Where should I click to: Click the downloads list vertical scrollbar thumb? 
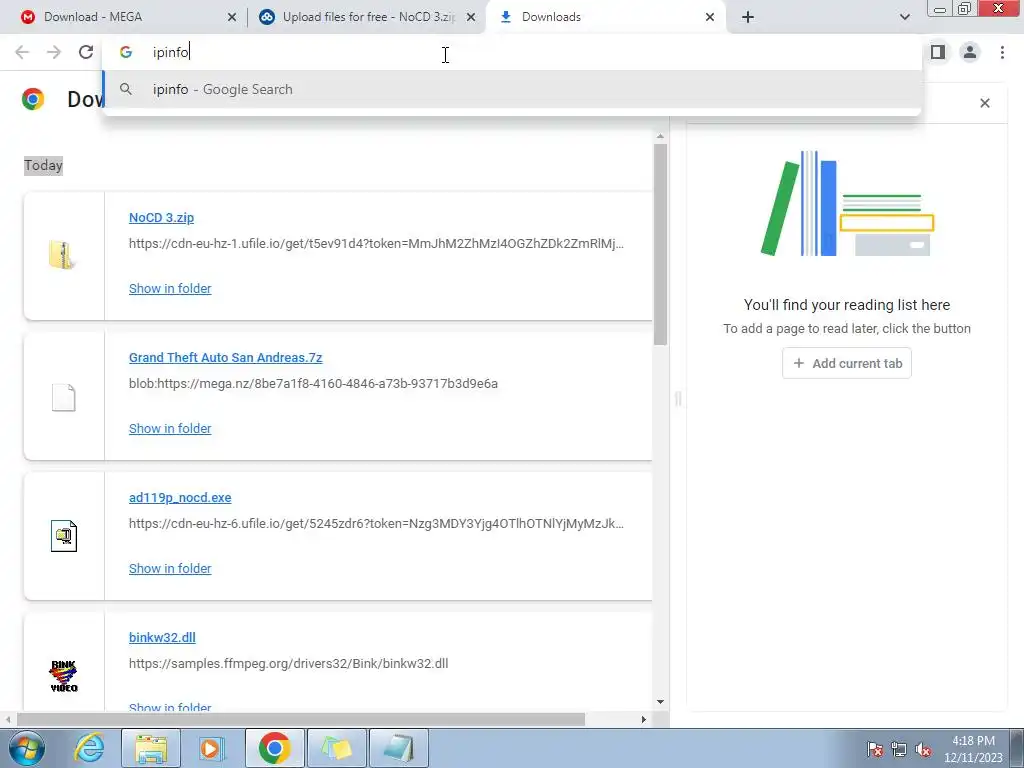tap(660, 244)
